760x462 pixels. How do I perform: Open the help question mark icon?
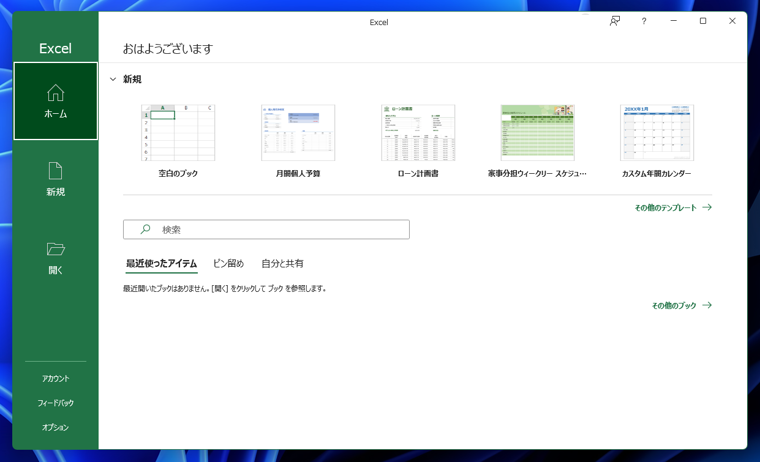tap(644, 21)
